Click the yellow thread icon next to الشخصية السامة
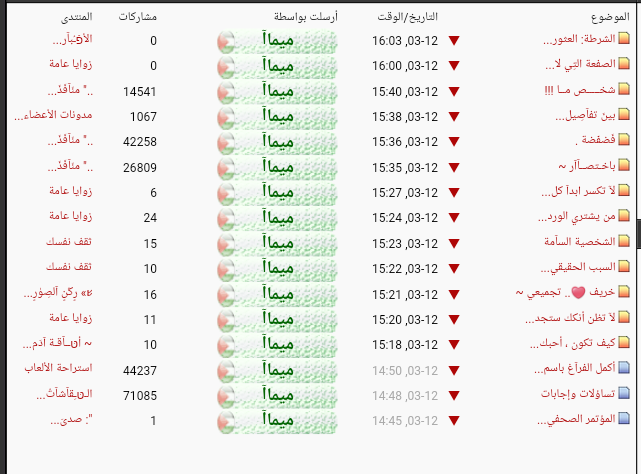This screenshot has height=474, width=641. coord(624,241)
